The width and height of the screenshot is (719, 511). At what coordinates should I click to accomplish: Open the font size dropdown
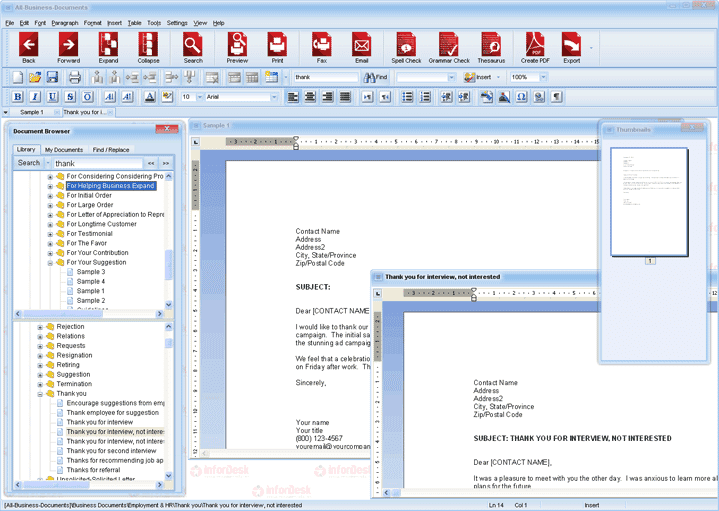click(x=199, y=97)
